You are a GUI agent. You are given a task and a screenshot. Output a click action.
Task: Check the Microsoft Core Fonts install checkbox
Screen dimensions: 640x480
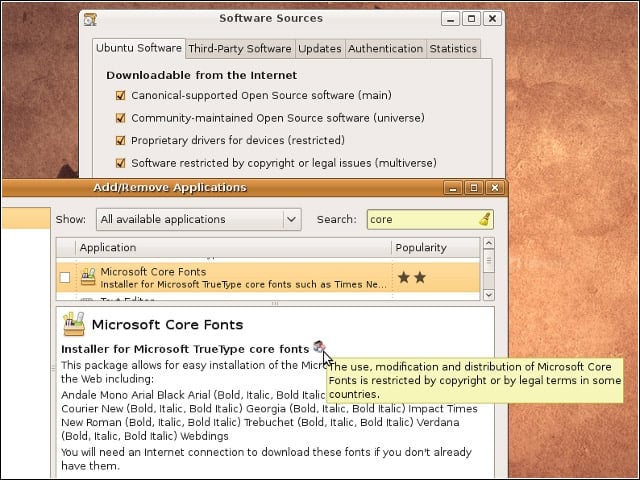point(65,278)
